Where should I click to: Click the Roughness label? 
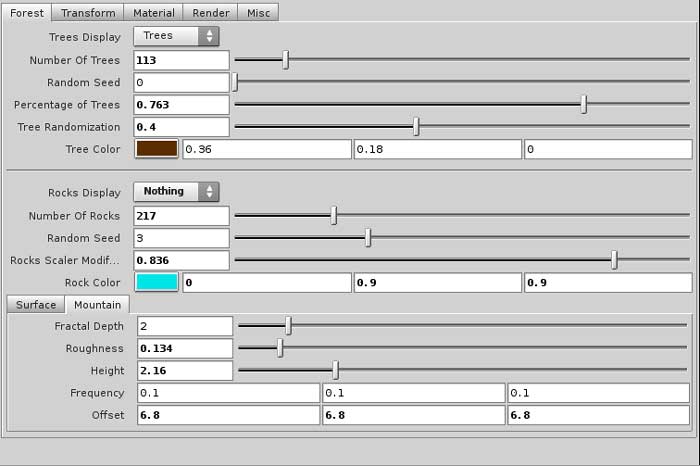[x=95, y=349]
